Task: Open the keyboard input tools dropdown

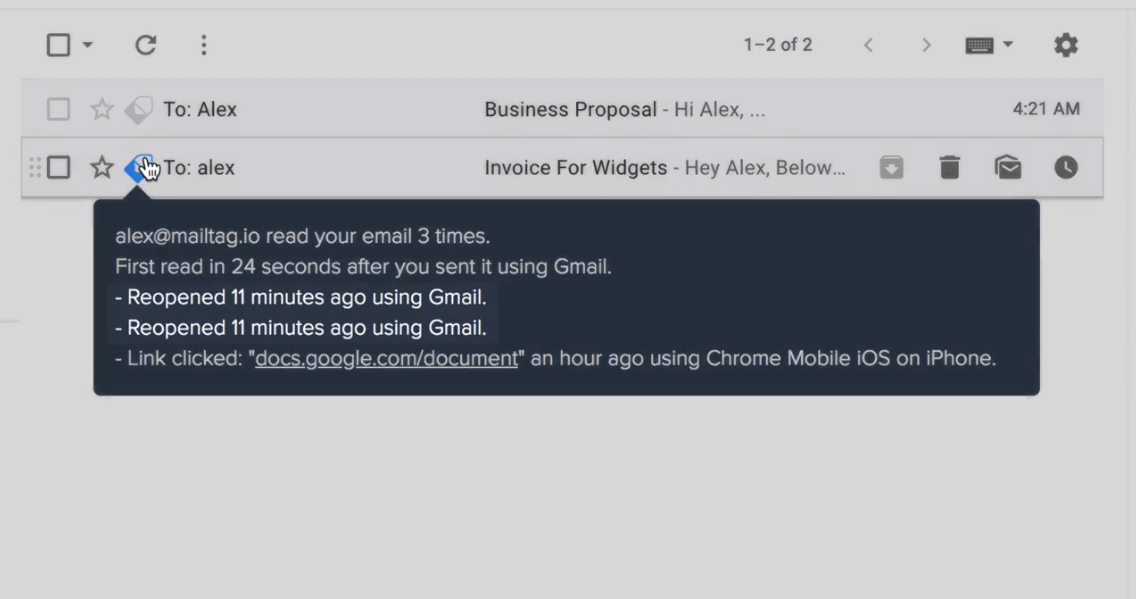Action: click(x=989, y=45)
